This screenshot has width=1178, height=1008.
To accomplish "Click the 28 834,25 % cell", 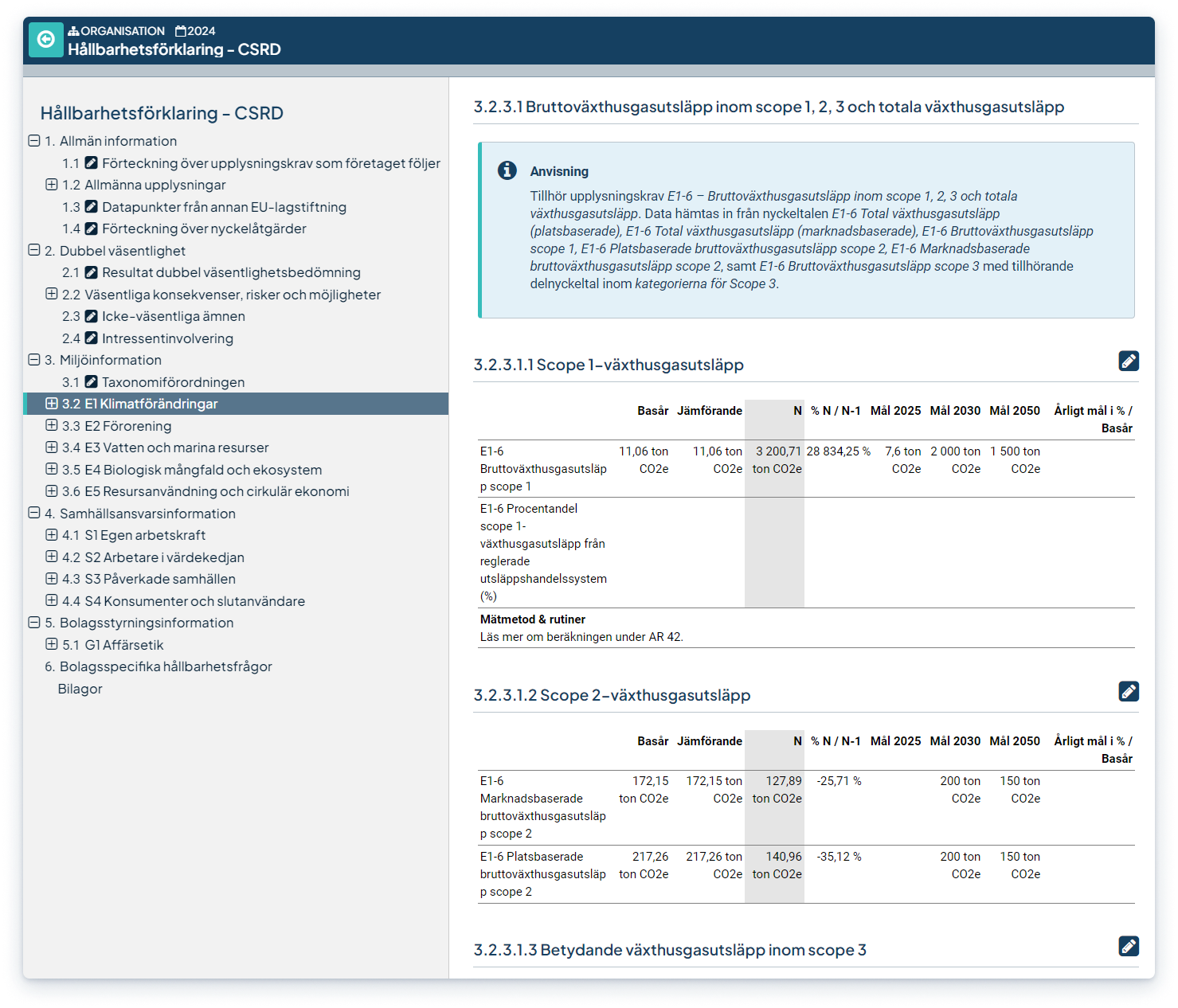I will (x=839, y=451).
